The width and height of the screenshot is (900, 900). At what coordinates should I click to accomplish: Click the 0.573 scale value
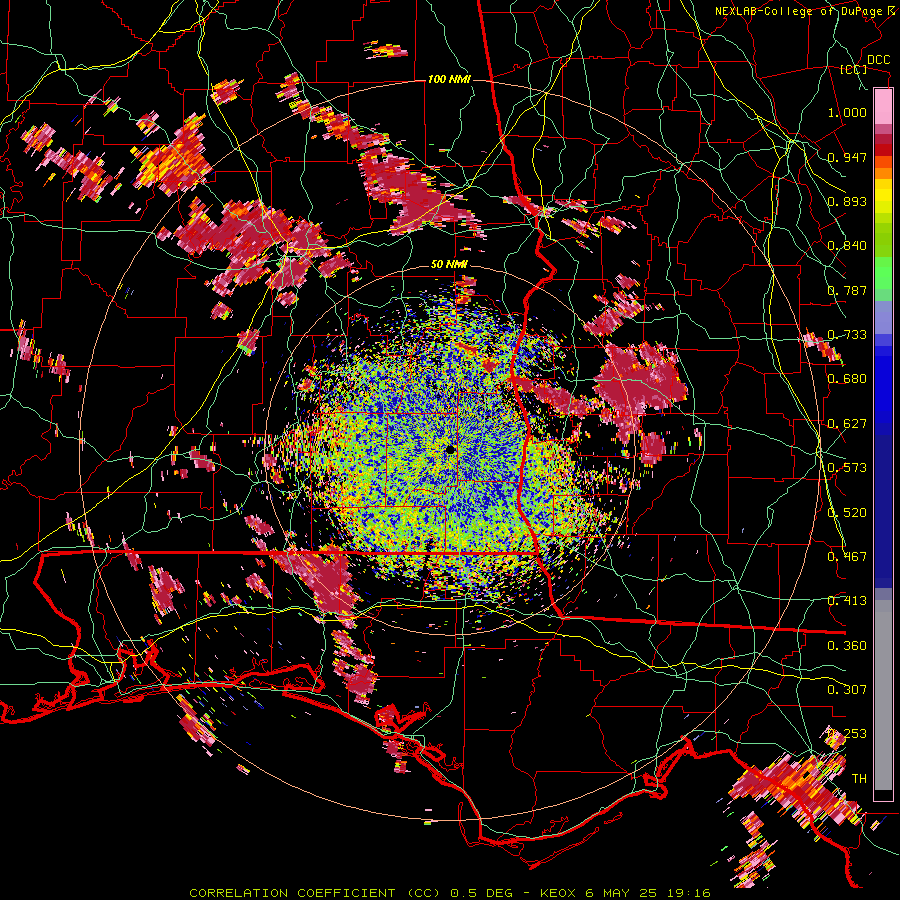click(847, 468)
